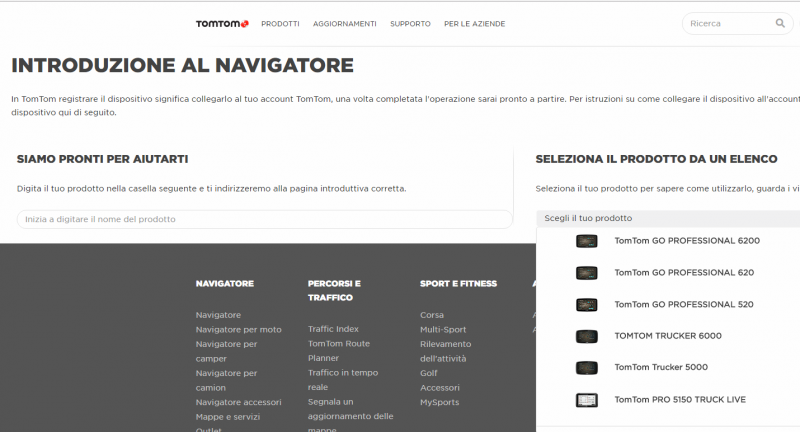800x432 pixels.
Task: Click the PRO 5150 TRUCK LIVE device image
Action: [x=586, y=400]
